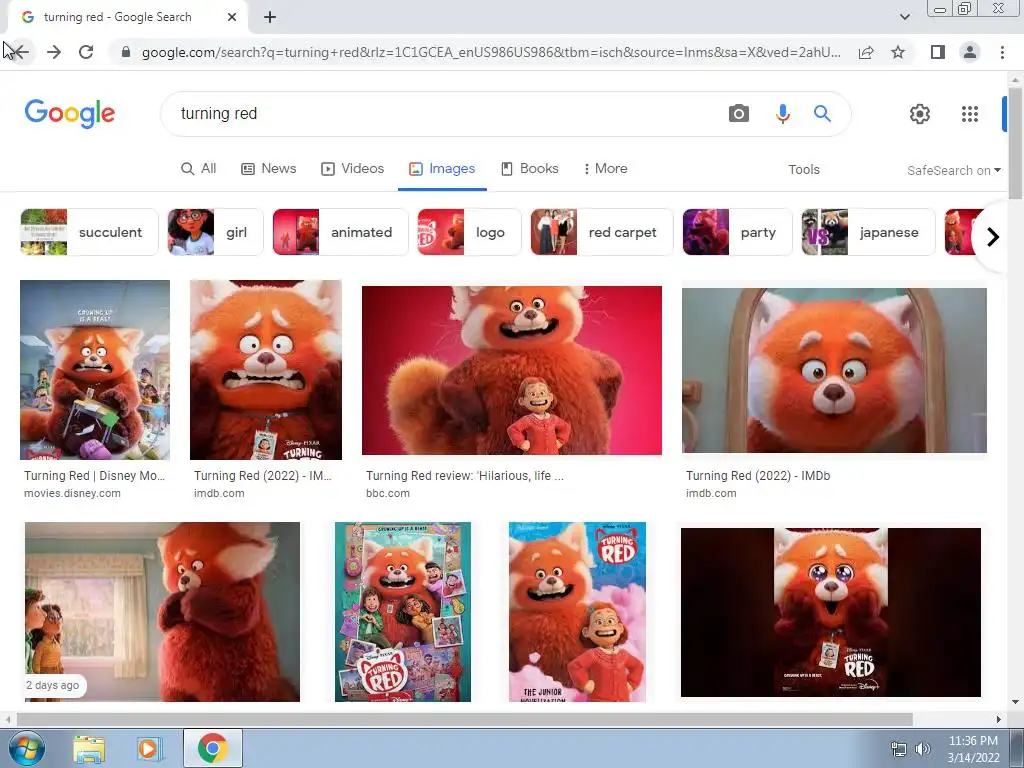Go back with the browser back arrow
The image size is (1024, 768).
tap(20, 52)
